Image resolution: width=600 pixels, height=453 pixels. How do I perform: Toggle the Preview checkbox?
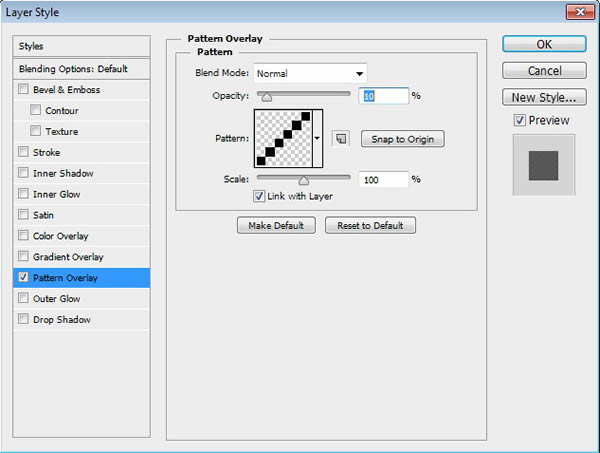519,120
